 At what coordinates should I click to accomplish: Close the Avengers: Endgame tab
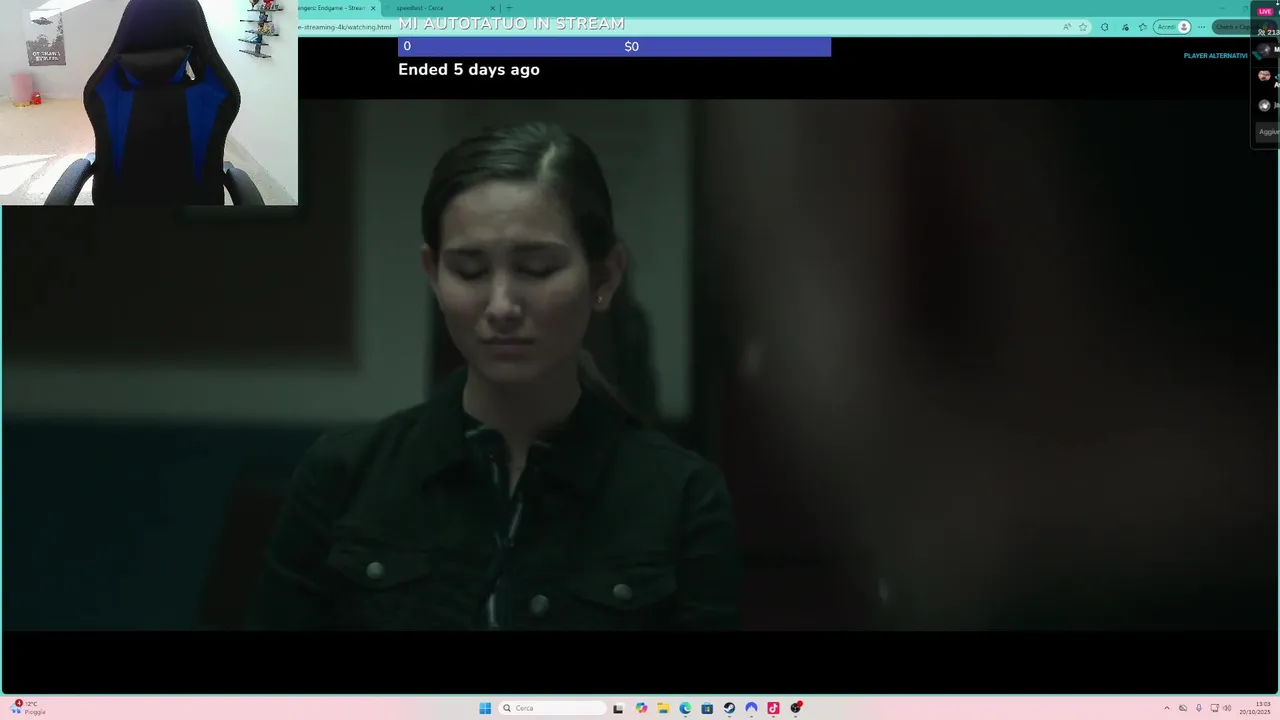pyautogui.click(x=373, y=8)
